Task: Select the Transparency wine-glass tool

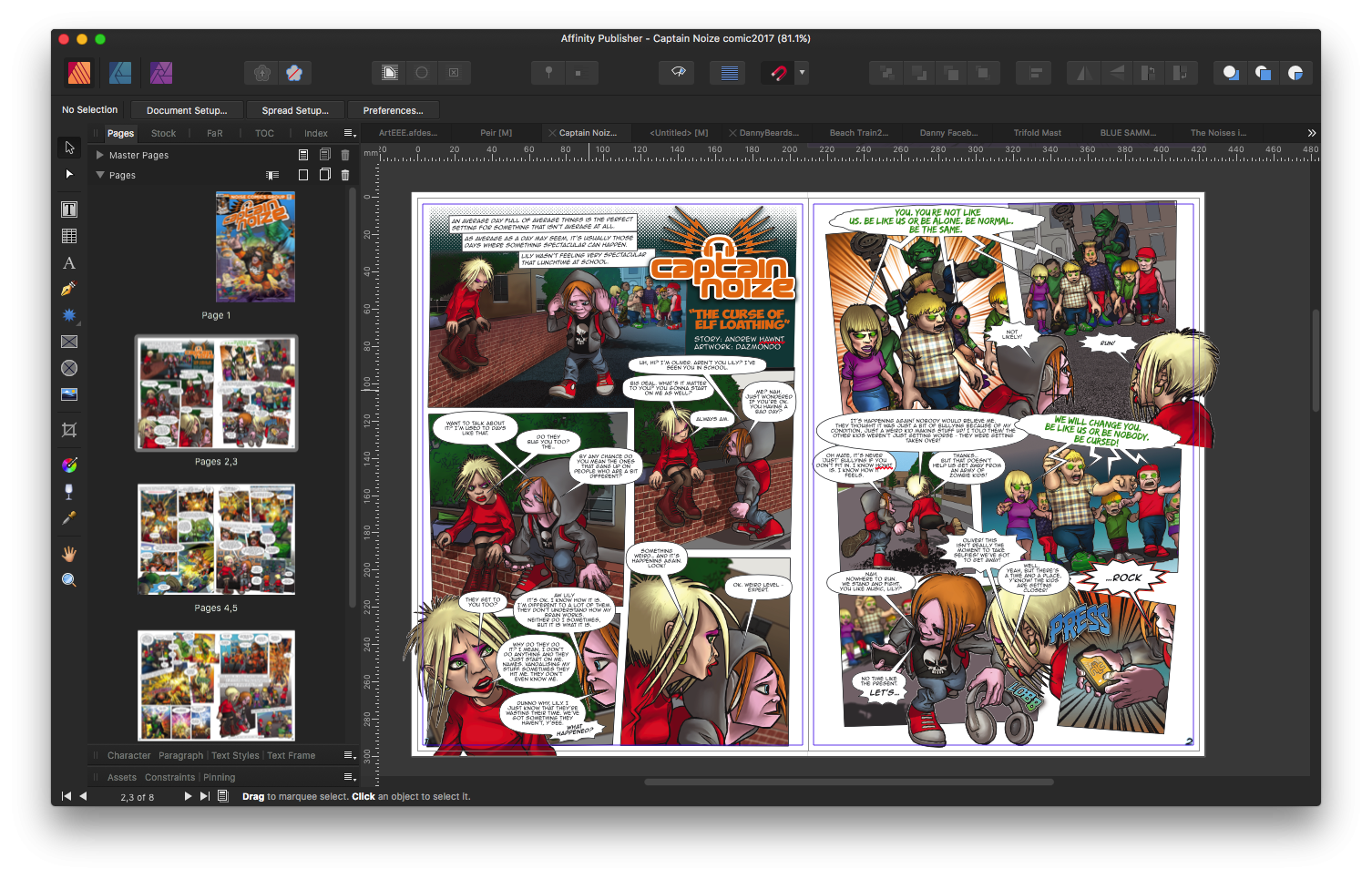Action: point(69,492)
